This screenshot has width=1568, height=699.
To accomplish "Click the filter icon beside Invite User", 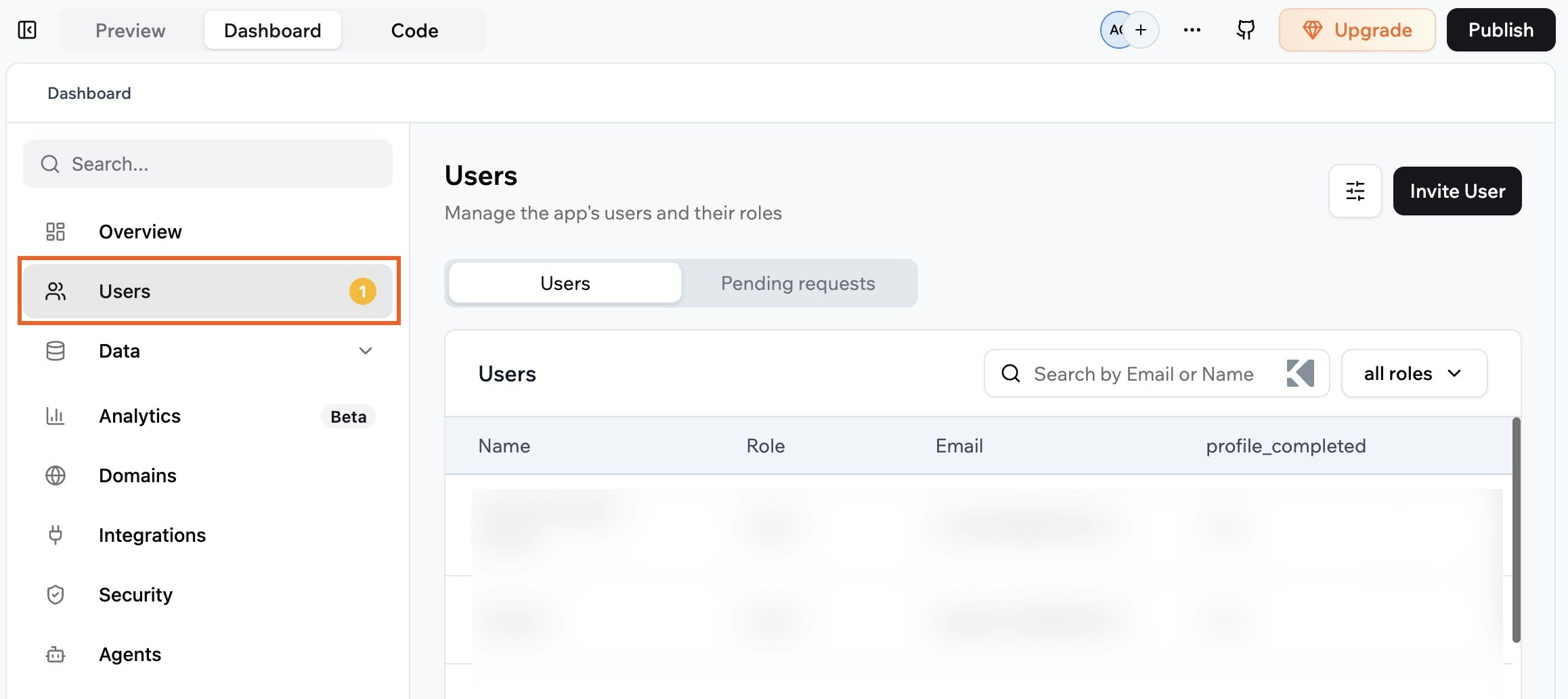I will (1354, 191).
